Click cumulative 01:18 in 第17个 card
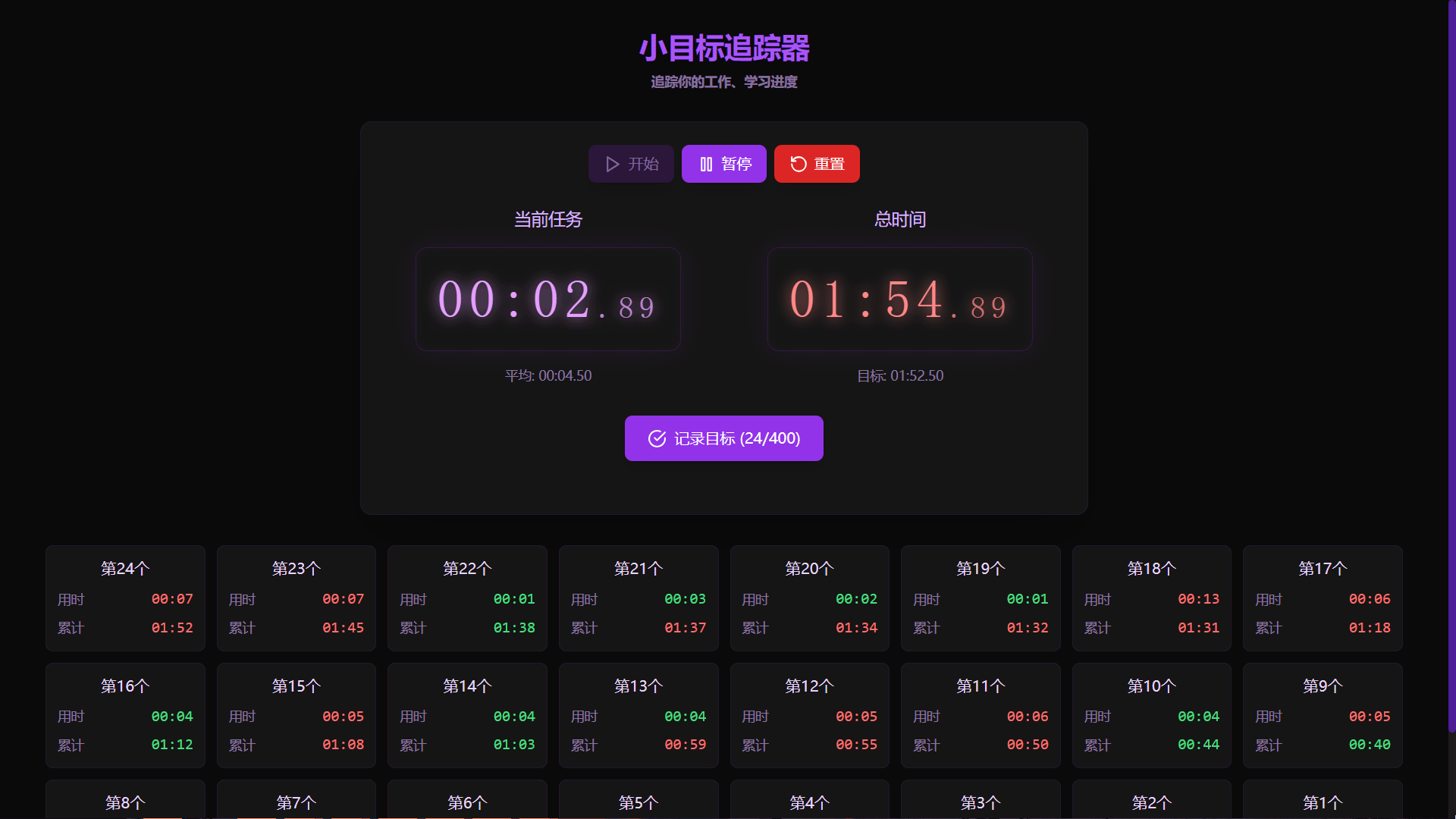 pos(1370,628)
